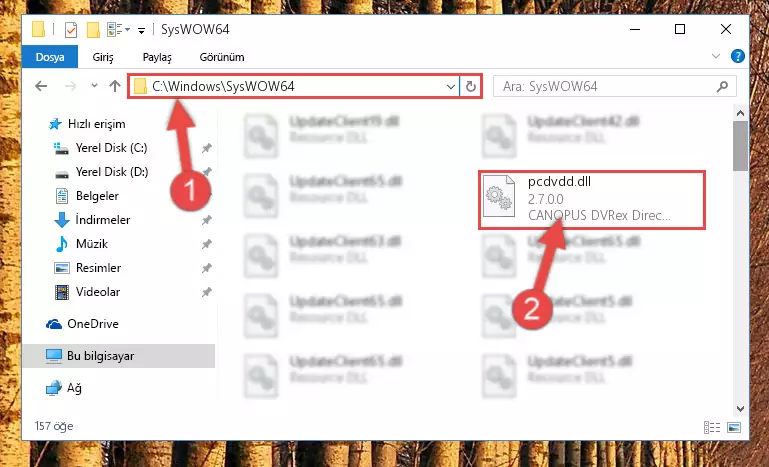Click the refresh icon in address bar
Image resolution: width=769 pixels, height=467 pixels.
pos(470,87)
